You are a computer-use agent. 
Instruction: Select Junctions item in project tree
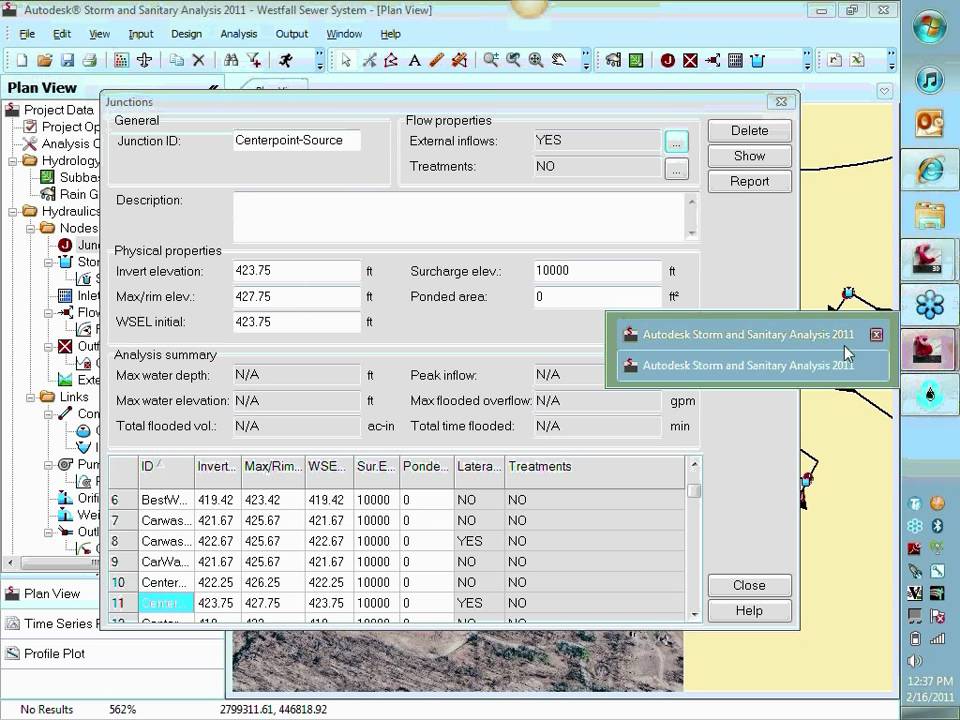[80, 245]
